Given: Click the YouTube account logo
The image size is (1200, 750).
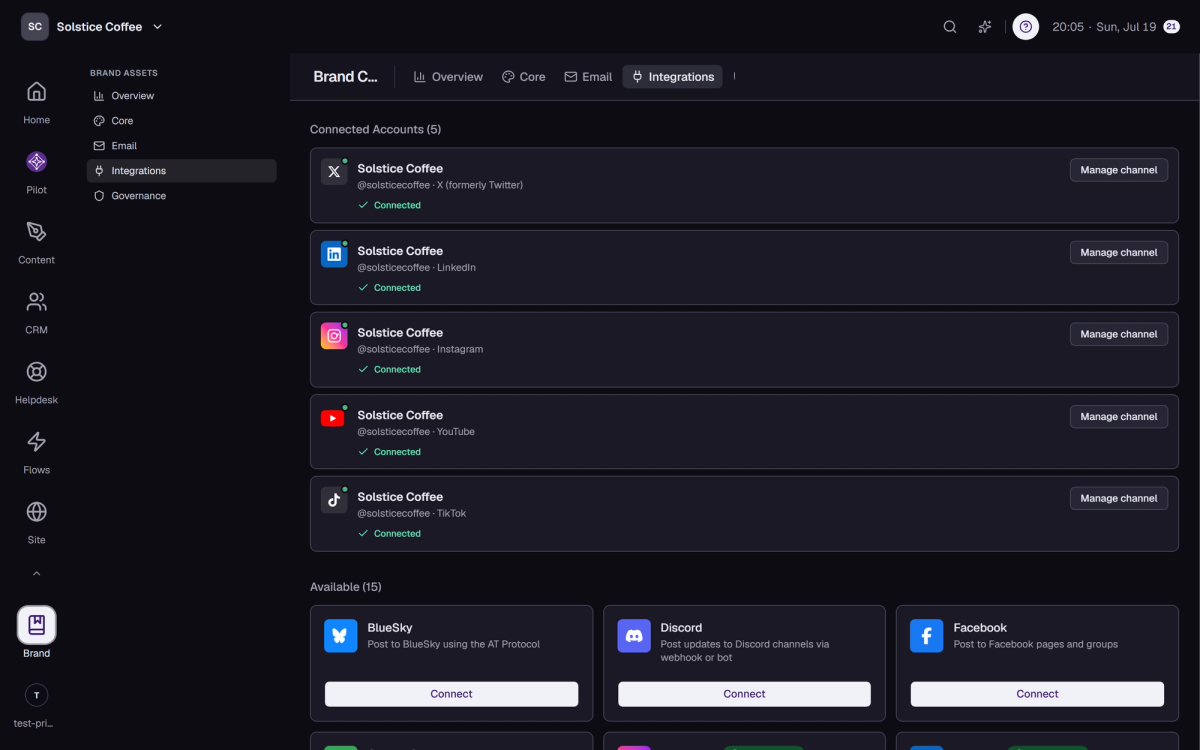Looking at the screenshot, I should click(x=334, y=418).
